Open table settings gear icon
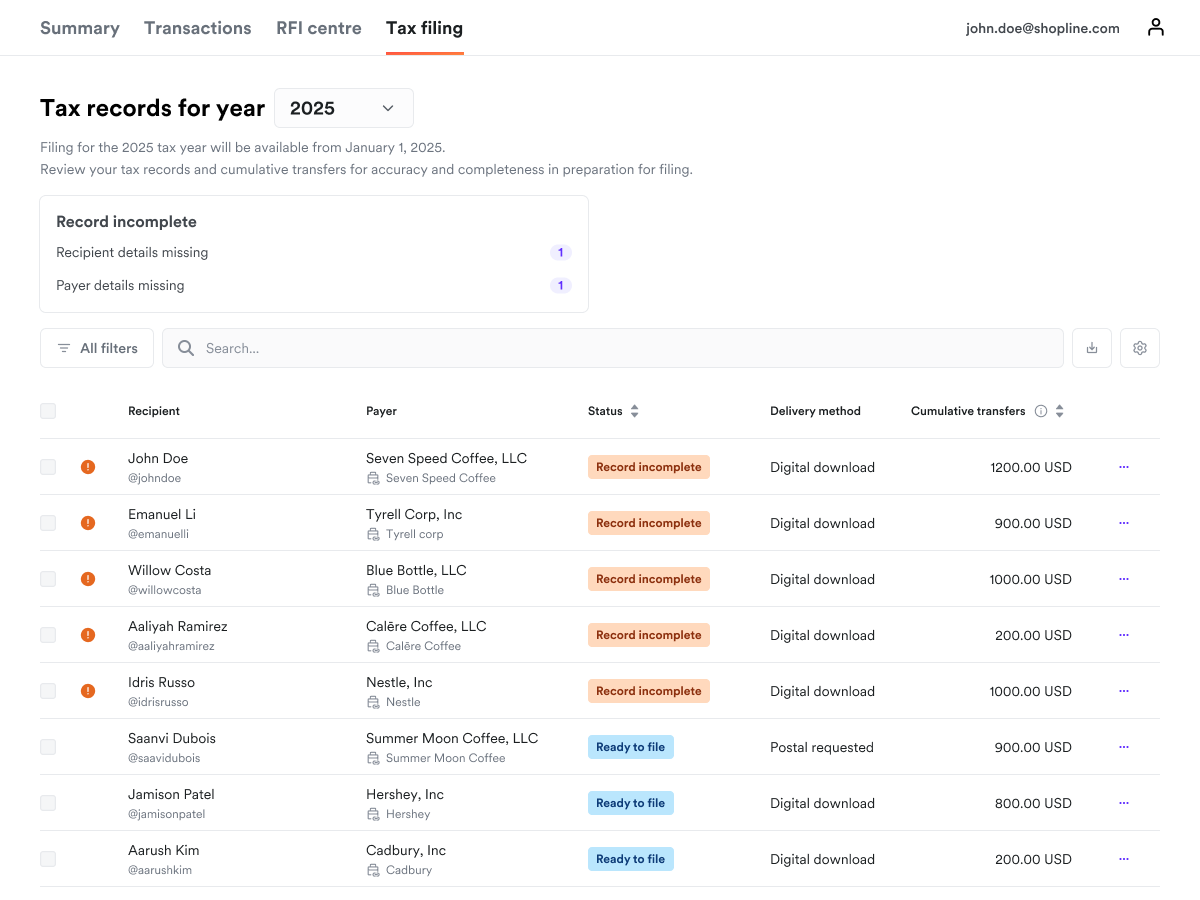Image resolution: width=1200 pixels, height=900 pixels. pyautogui.click(x=1140, y=348)
